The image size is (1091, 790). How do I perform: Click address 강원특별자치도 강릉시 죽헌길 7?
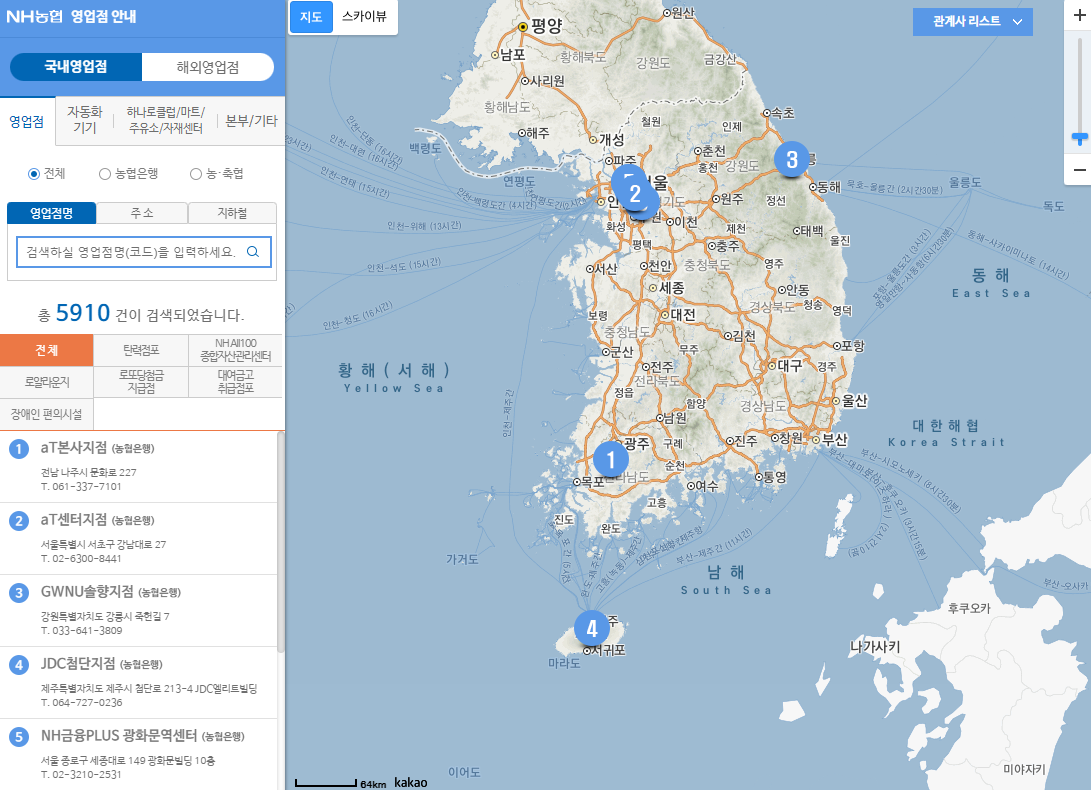pos(105,616)
